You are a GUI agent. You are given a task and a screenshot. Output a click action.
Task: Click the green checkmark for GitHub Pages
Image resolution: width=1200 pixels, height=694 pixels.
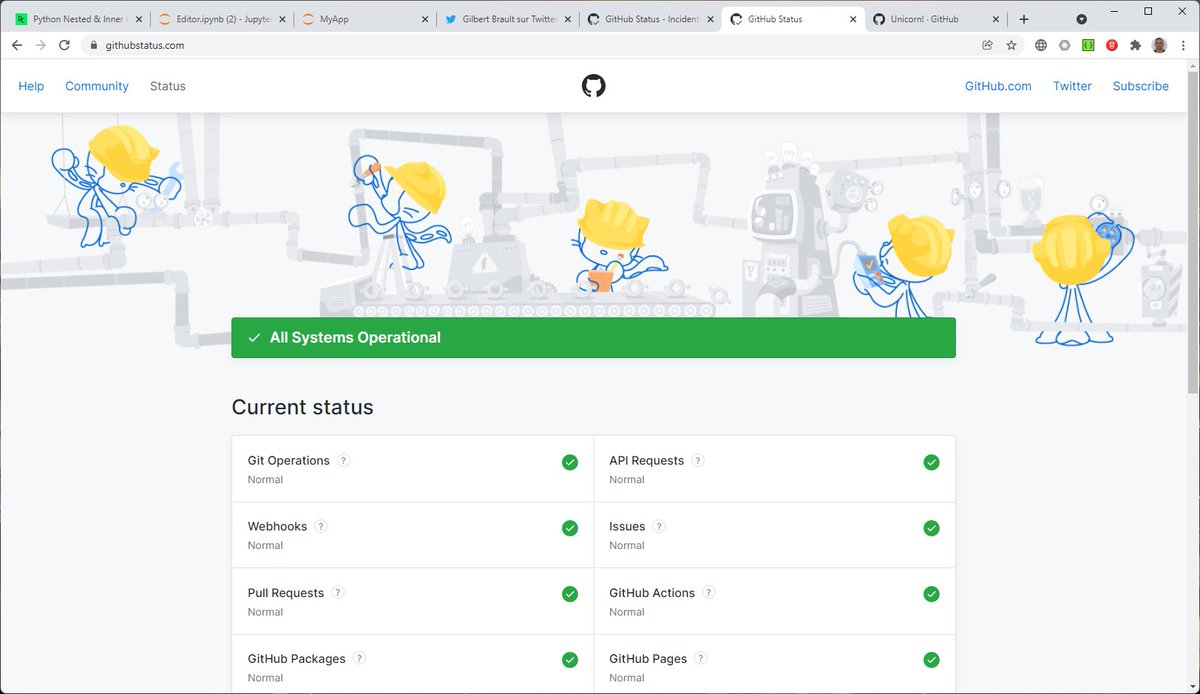[931, 660]
